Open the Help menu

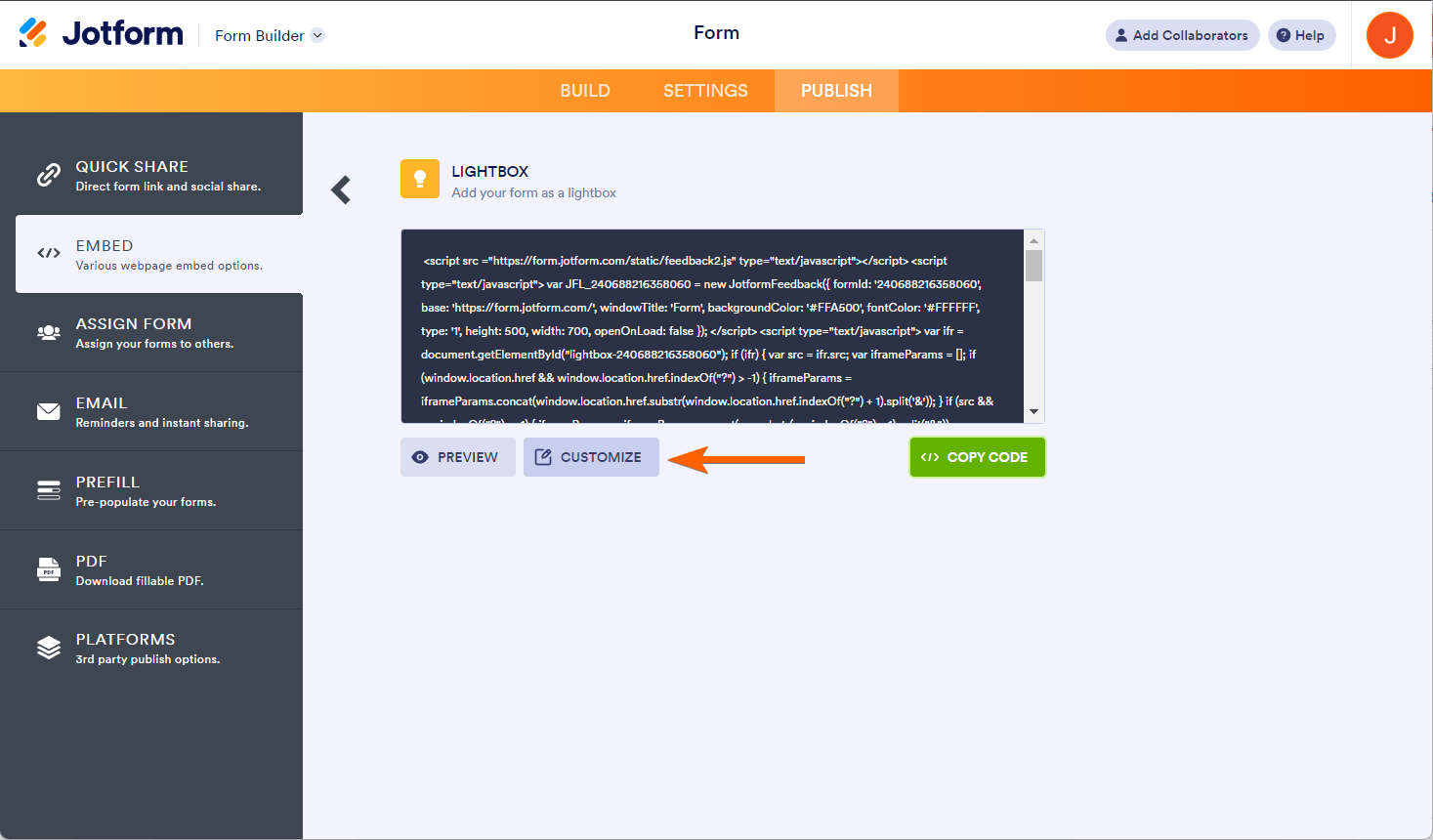pyautogui.click(x=1301, y=35)
